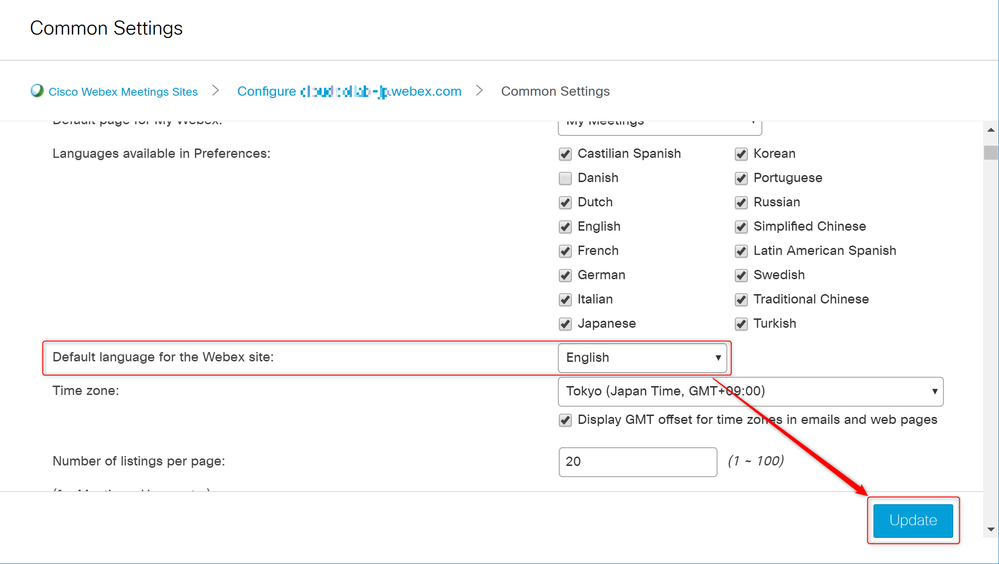Click the '(1 ~ 100)' range hint
This screenshot has height=564, width=999.
coord(756,461)
